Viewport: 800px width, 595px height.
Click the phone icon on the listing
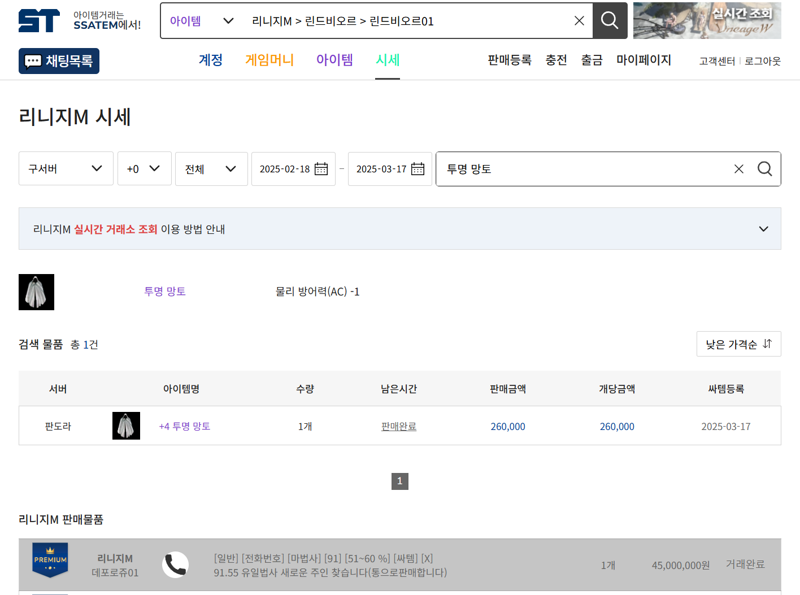(176, 565)
